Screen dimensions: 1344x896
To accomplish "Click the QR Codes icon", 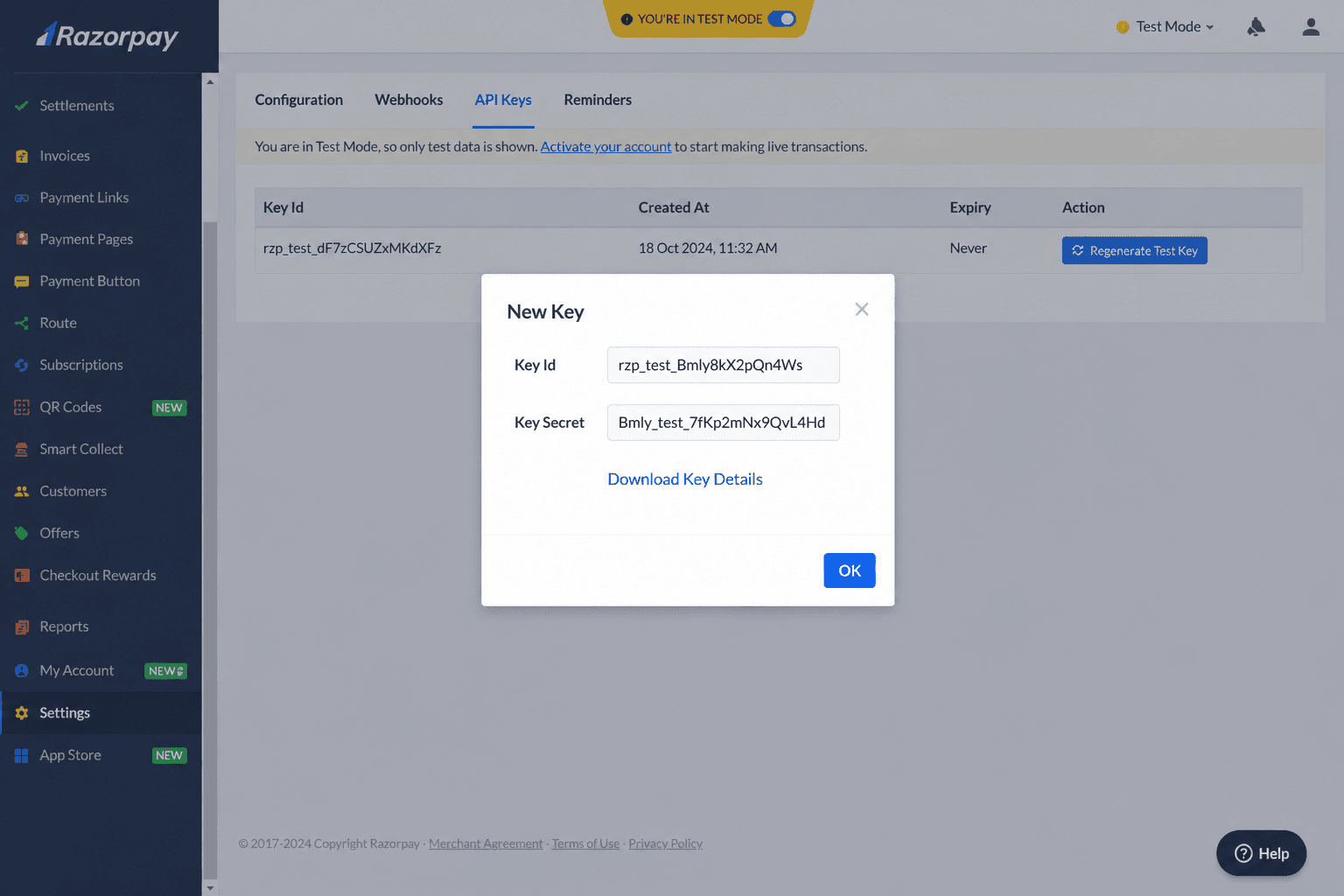I will pyautogui.click(x=22, y=407).
